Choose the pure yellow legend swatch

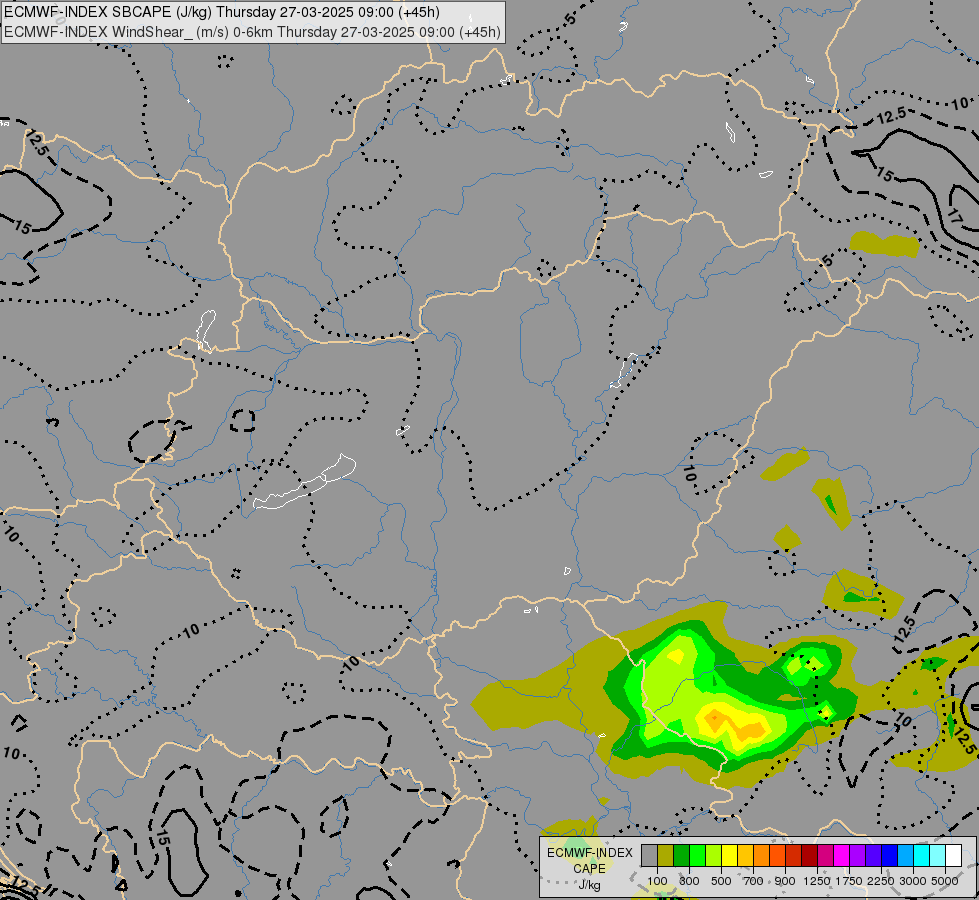[x=729, y=856]
